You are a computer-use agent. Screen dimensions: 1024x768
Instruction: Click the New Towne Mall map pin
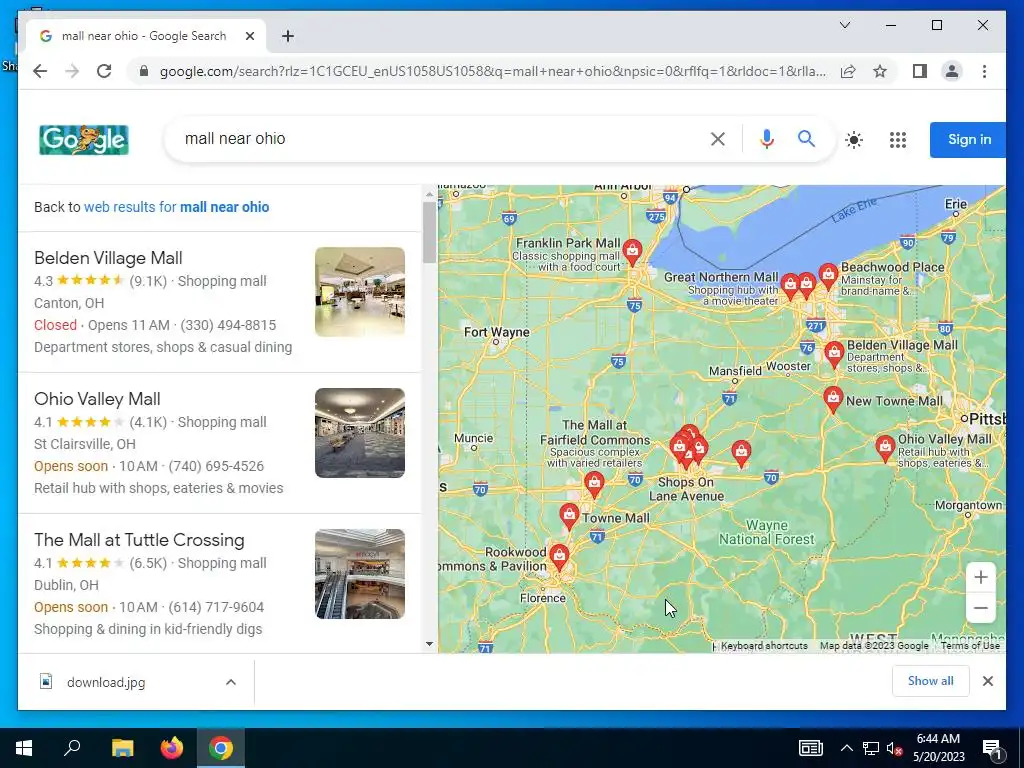pos(833,398)
